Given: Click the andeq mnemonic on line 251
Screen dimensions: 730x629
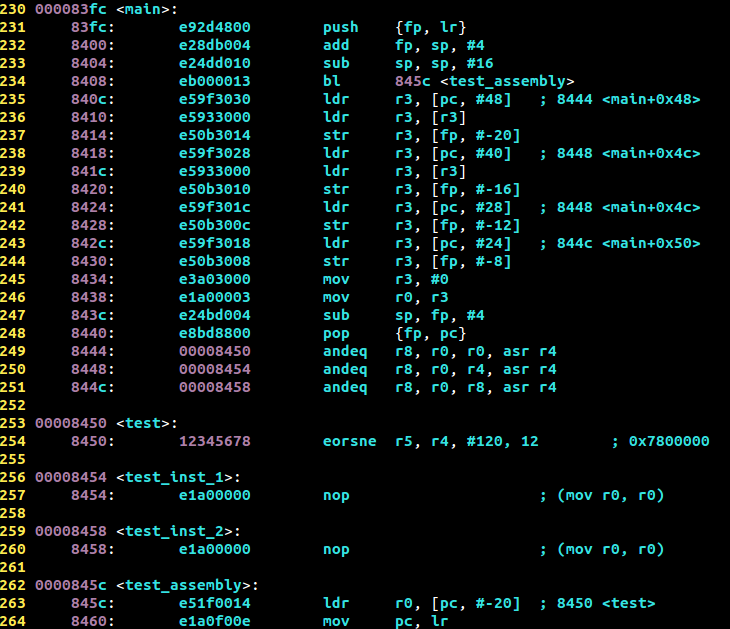Looking at the screenshot, I should [345, 387].
